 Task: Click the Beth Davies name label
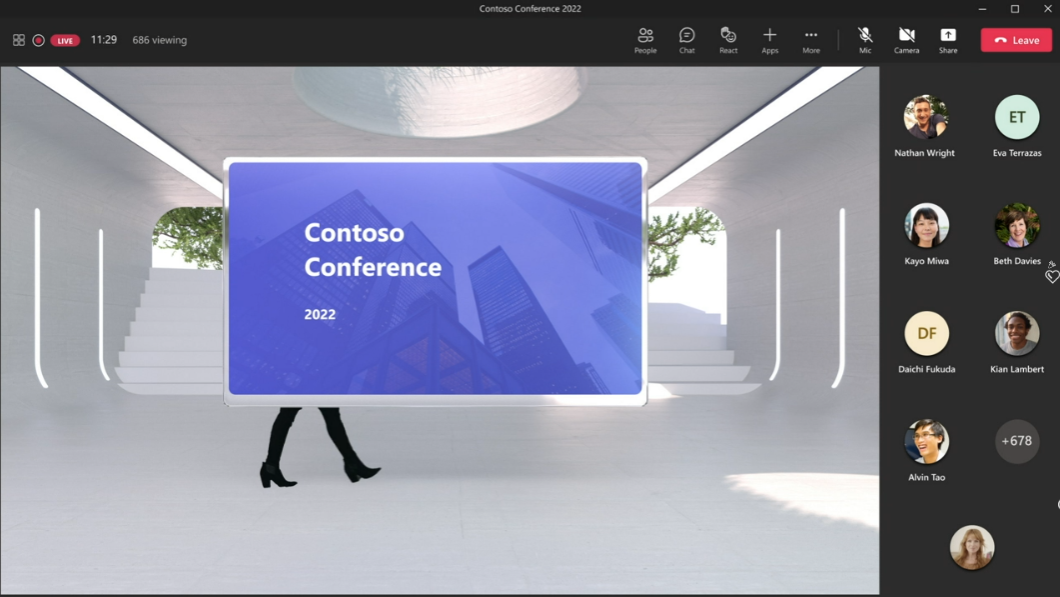[x=1017, y=261]
